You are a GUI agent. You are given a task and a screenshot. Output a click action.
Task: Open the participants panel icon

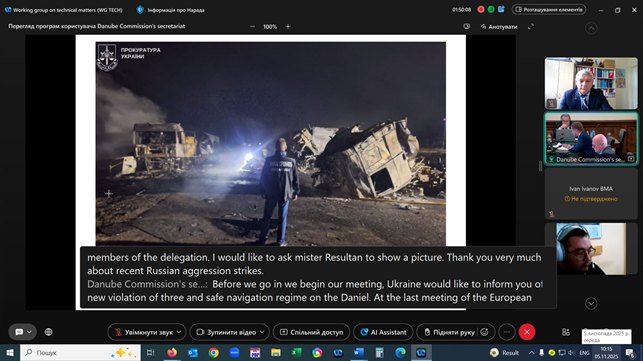click(x=565, y=332)
